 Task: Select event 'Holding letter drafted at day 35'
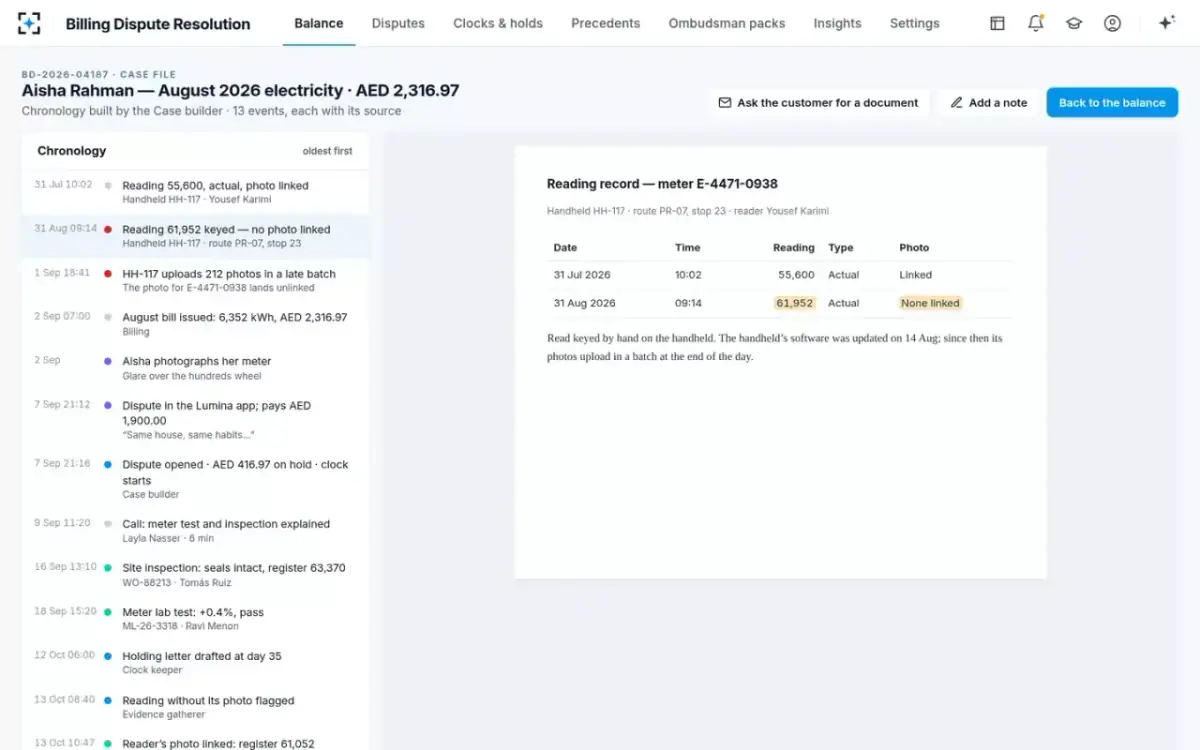click(195, 662)
